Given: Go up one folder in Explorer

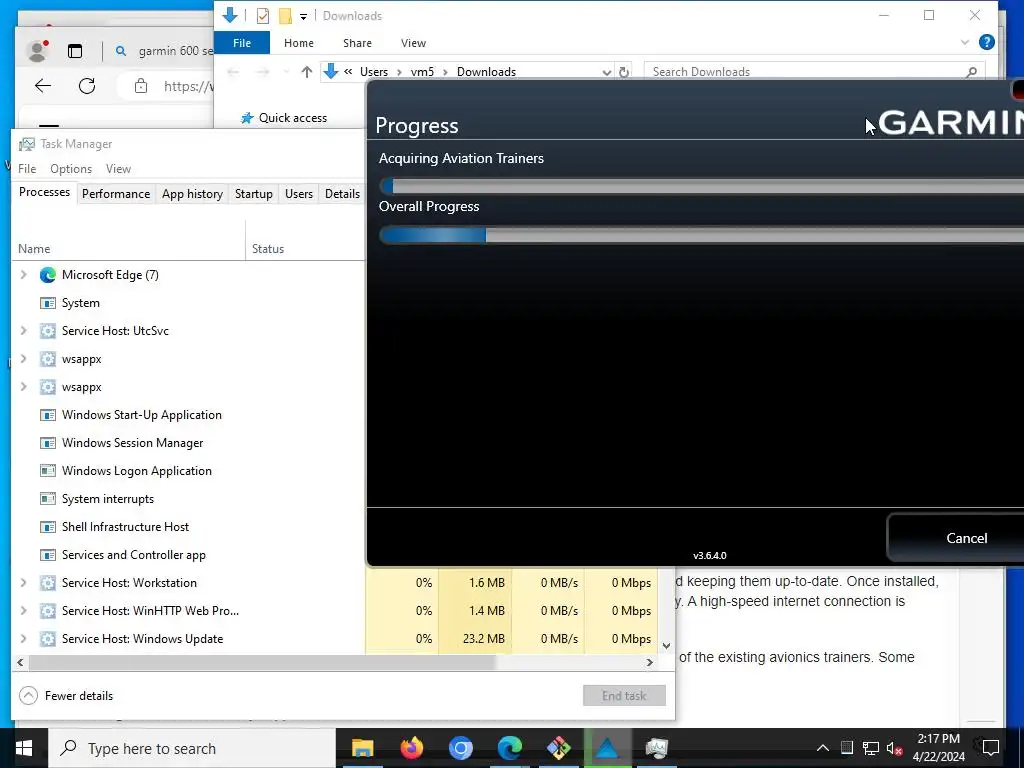Looking at the screenshot, I should pos(306,72).
